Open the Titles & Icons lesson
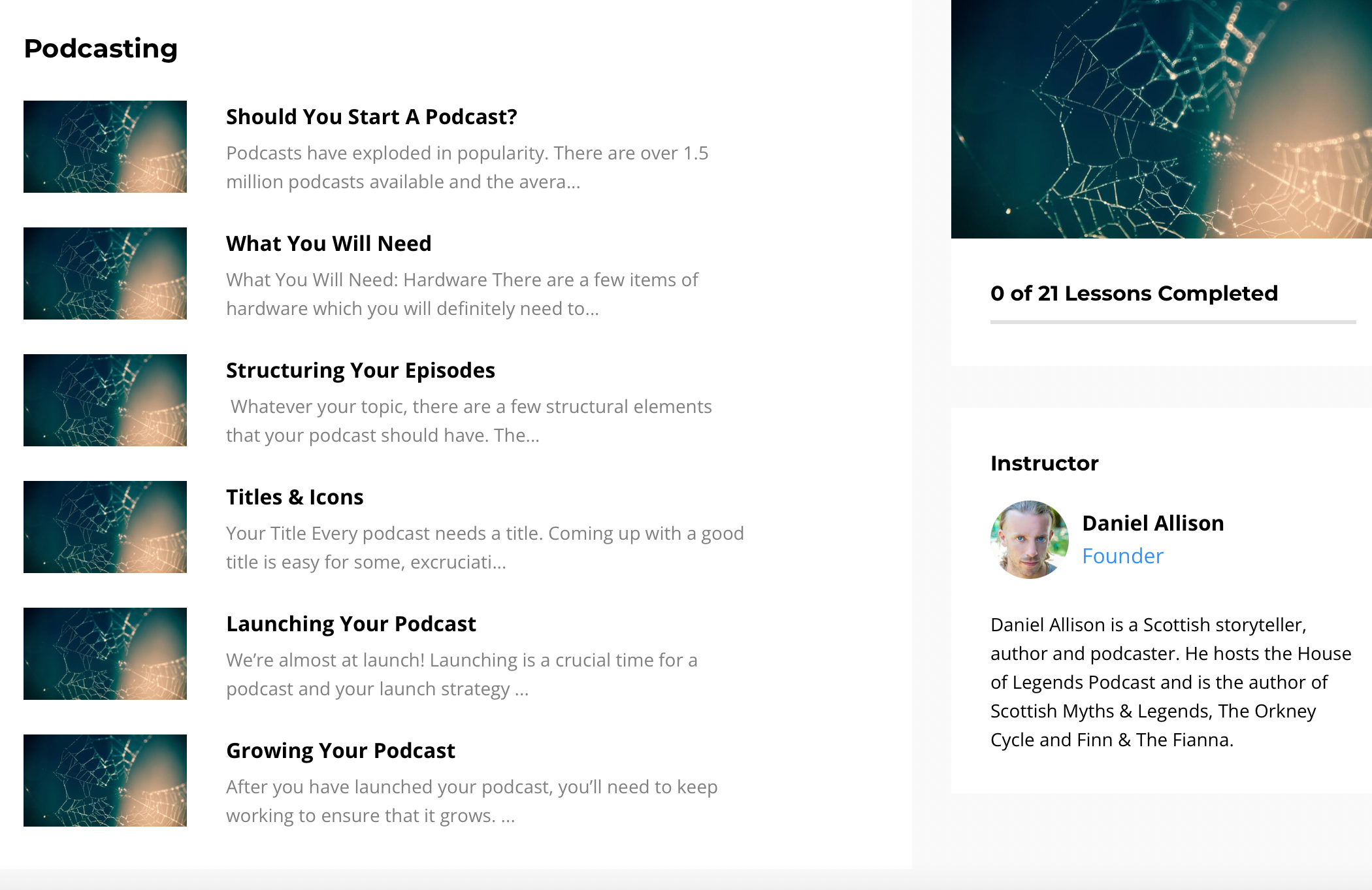The image size is (1372, 890). [295, 497]
